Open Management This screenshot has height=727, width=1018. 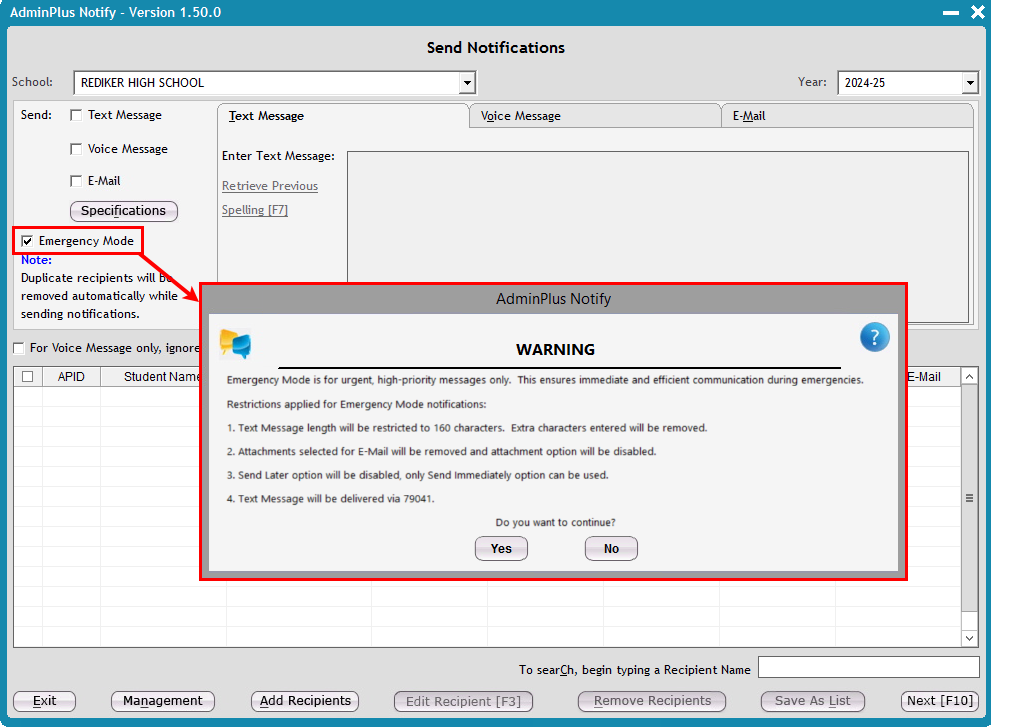pos(163,701)
